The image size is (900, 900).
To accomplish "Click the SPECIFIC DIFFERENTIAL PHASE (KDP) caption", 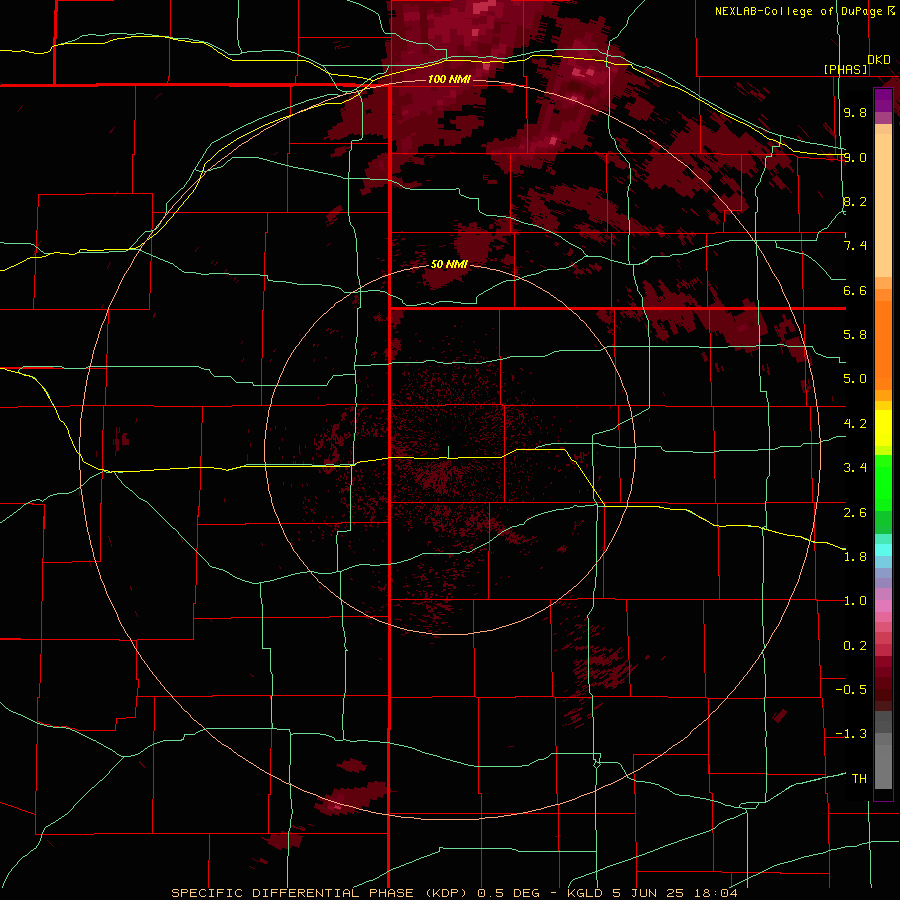I will click(321, 893).
